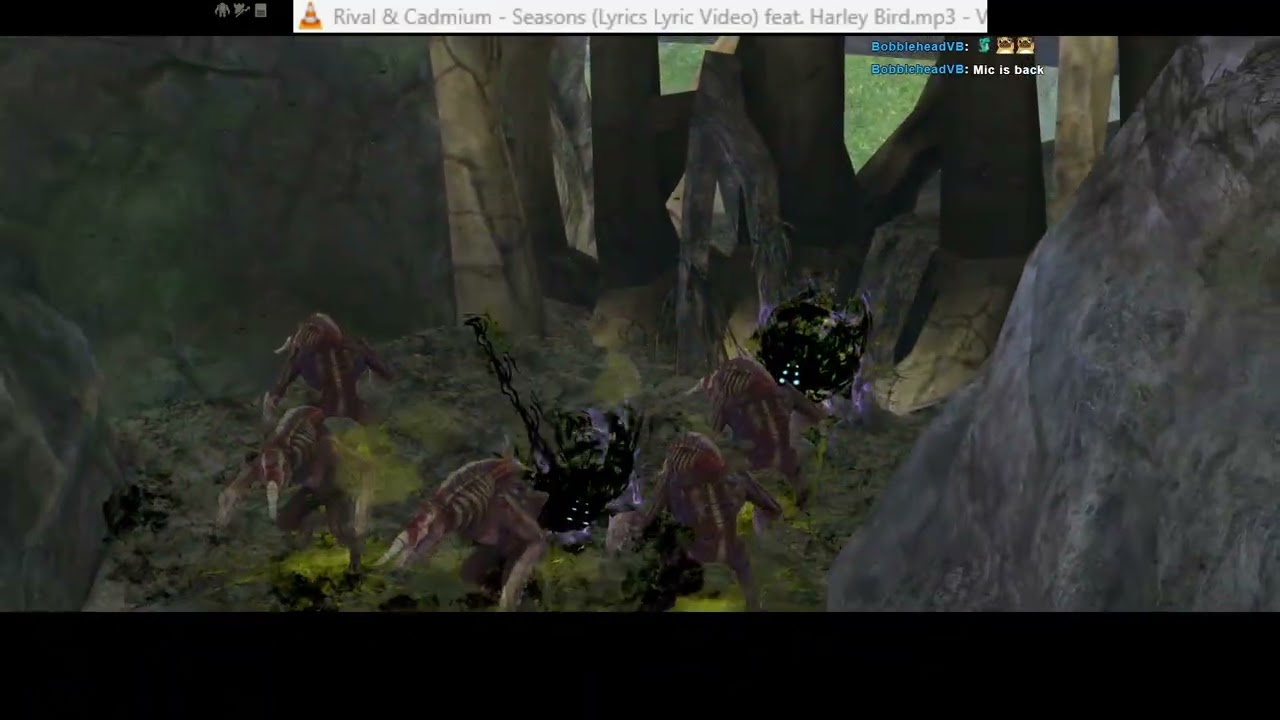This screenshot has height=720, width=1280.
Task: Click the second creature icon at top-left
Action: pyautogui.click(x=241, y=10)
